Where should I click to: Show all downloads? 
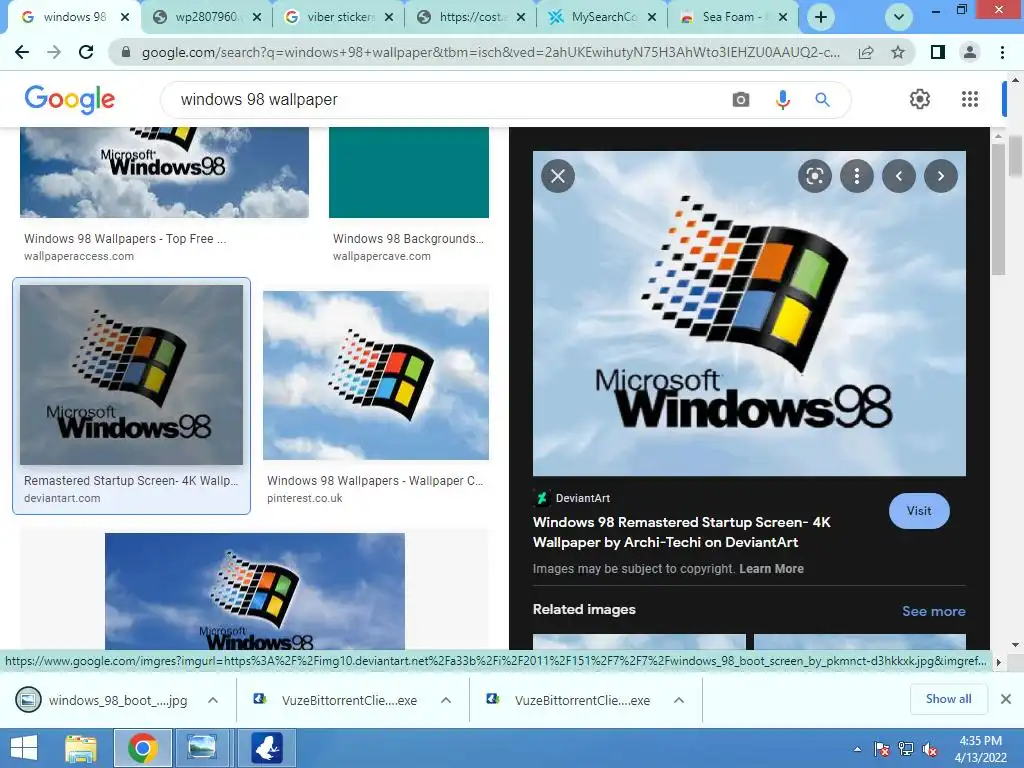[948, 699]
